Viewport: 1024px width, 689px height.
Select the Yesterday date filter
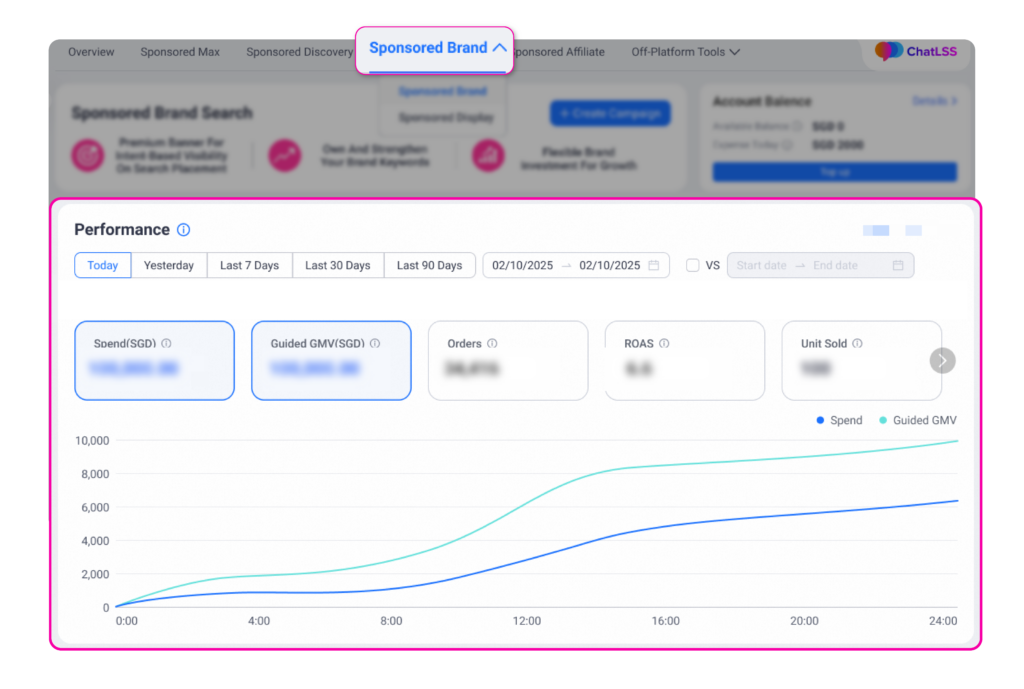(169, 266)
